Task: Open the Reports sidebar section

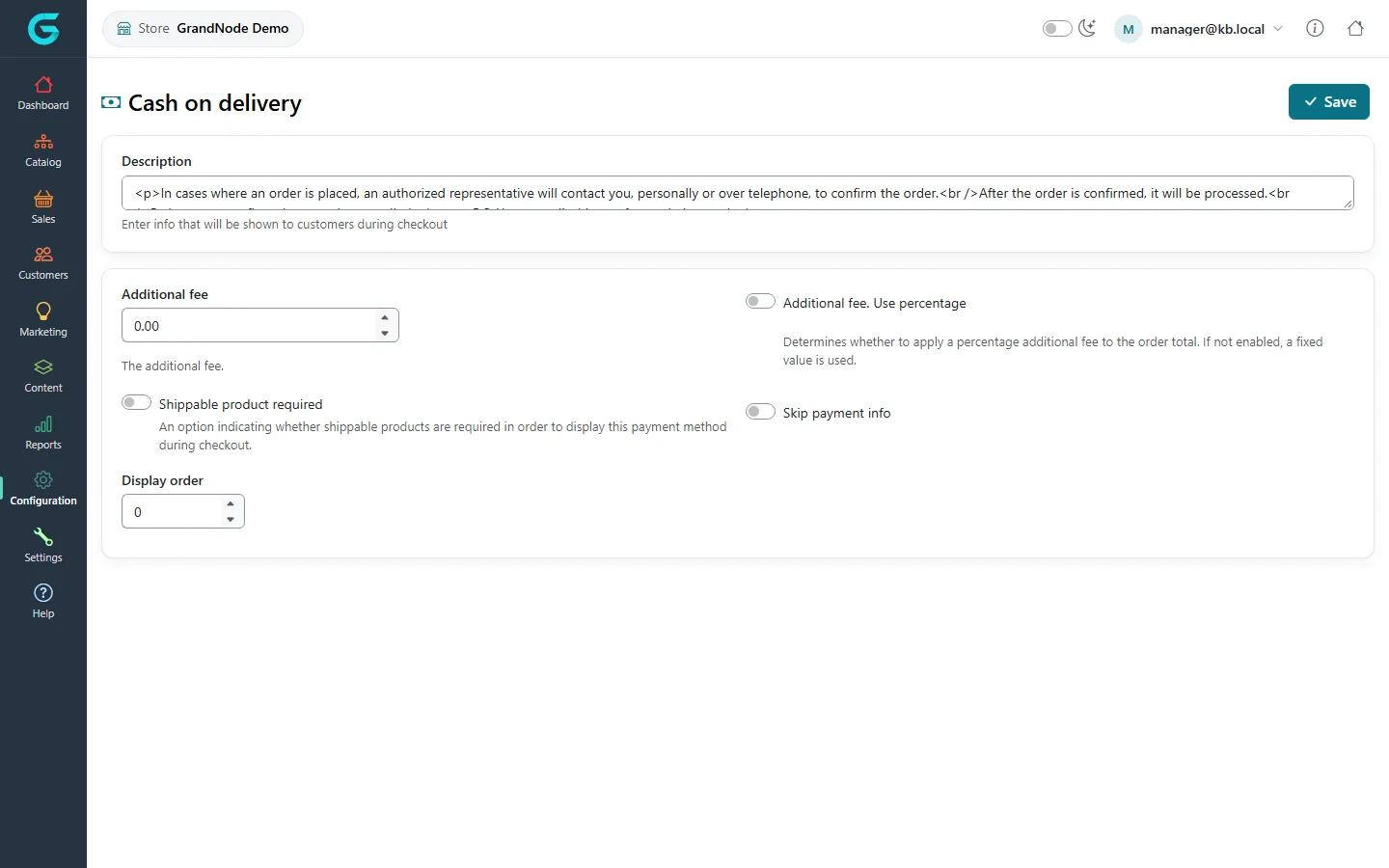Action: pyautogui.click(x=43, y=433)
